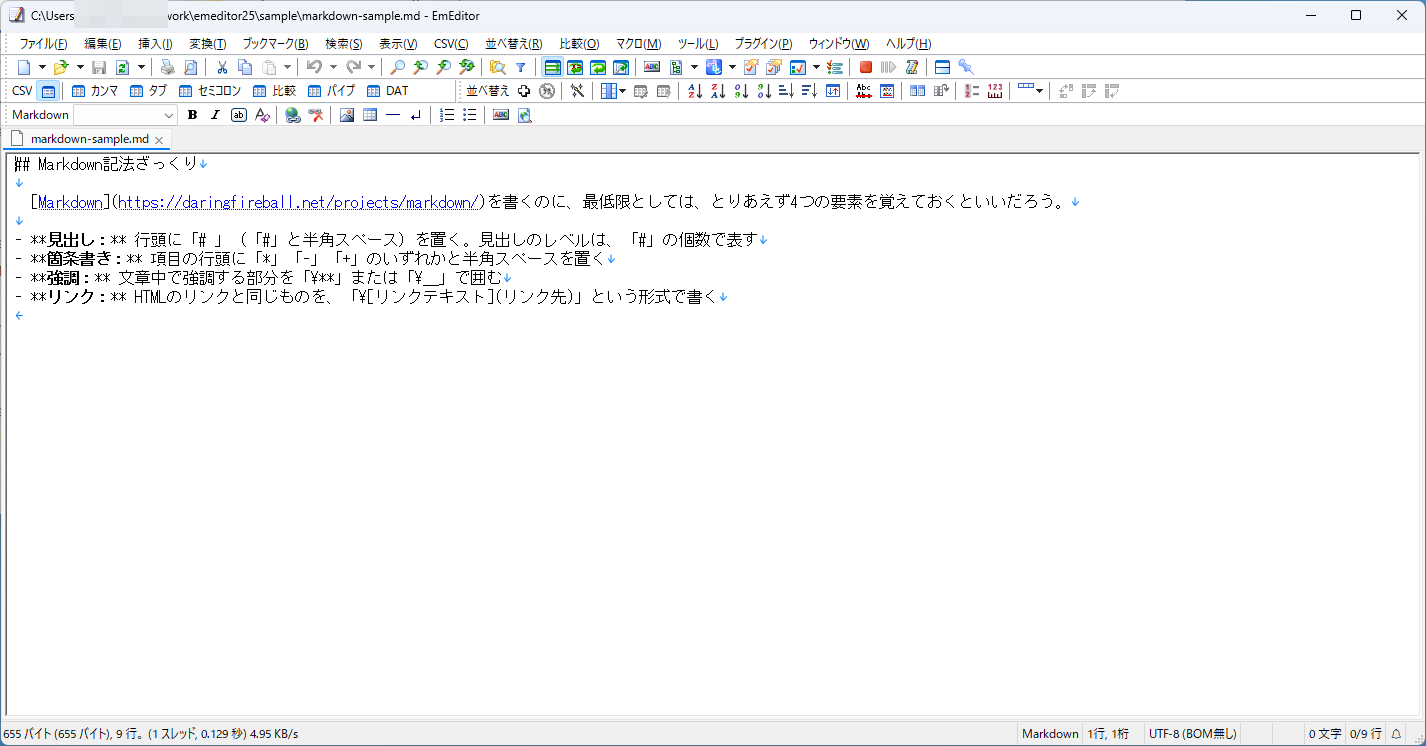Insert a table from the Markdown toolbar
This screenshot has height=746, width=1426.
pyautogui.click(x=369, y=114)
